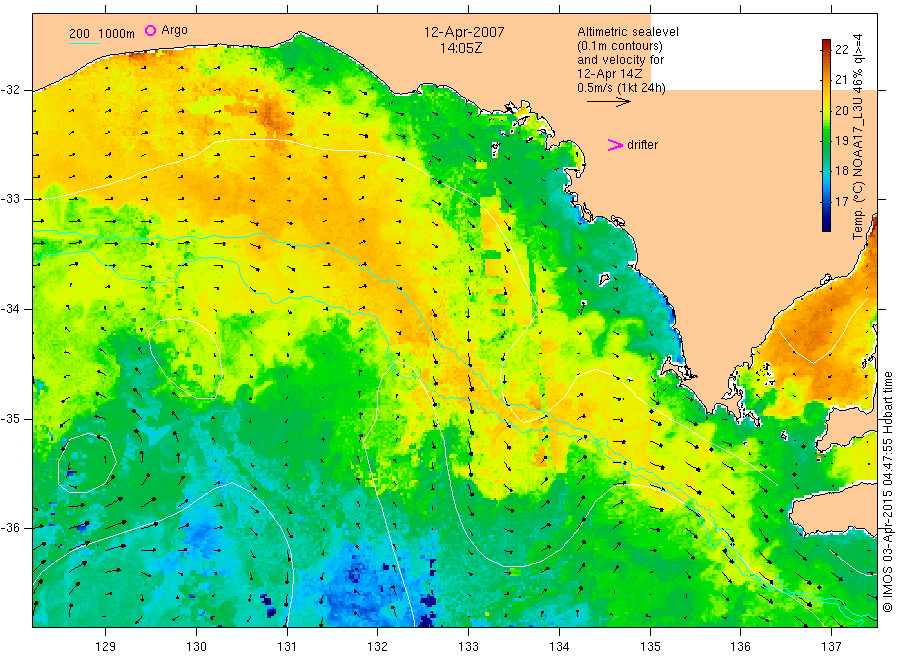Click the -33 latitude label

pyautogui.click(x=10, y=199)
